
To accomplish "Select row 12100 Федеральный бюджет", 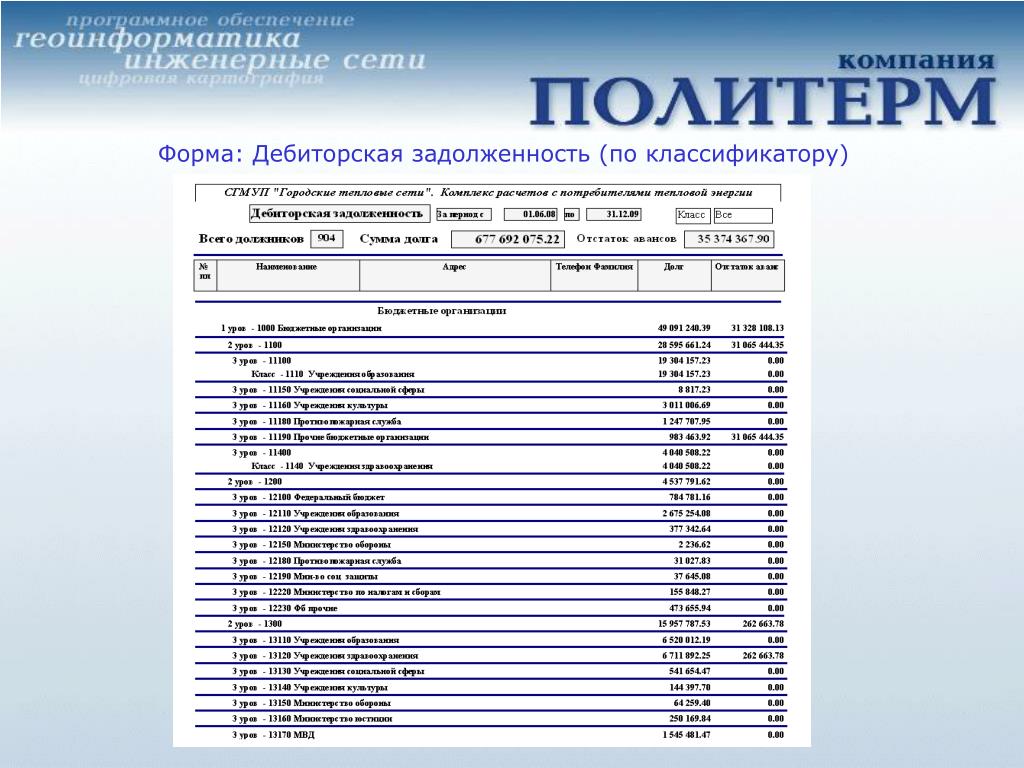I will tap(490, 498).
